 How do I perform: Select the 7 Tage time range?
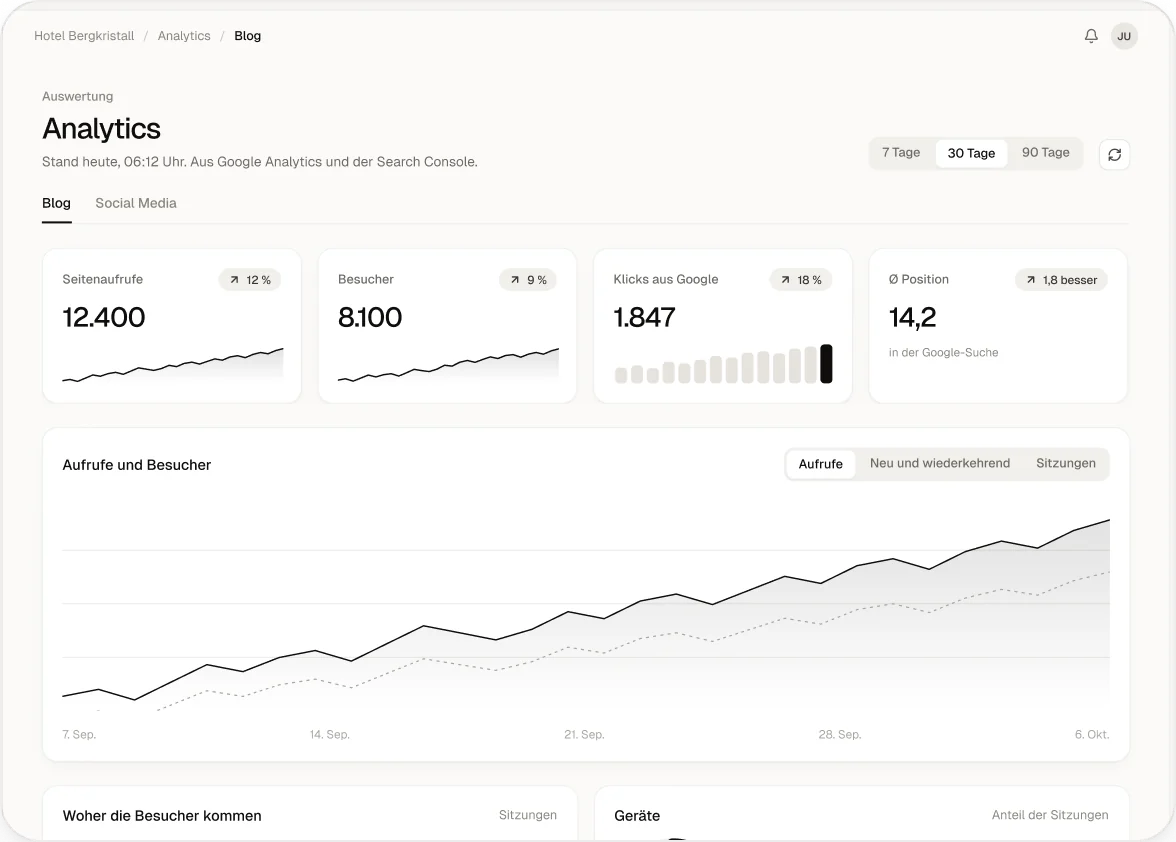pyautogui.click(x=901, y=153)
